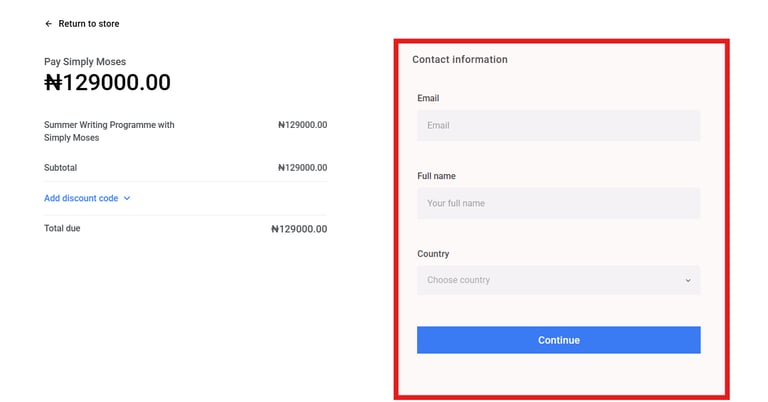Click the Contact information heading
Viewport: 768px width, 402px height.
[459, 60]
